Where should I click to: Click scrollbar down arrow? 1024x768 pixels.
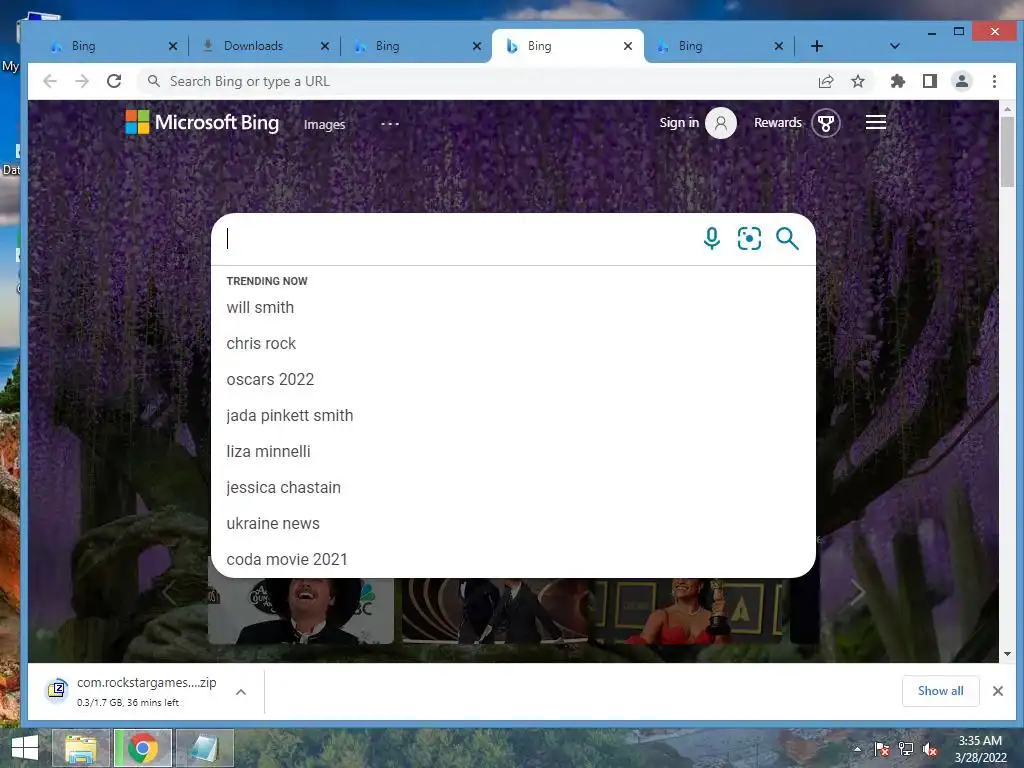tap(1008, 654)
